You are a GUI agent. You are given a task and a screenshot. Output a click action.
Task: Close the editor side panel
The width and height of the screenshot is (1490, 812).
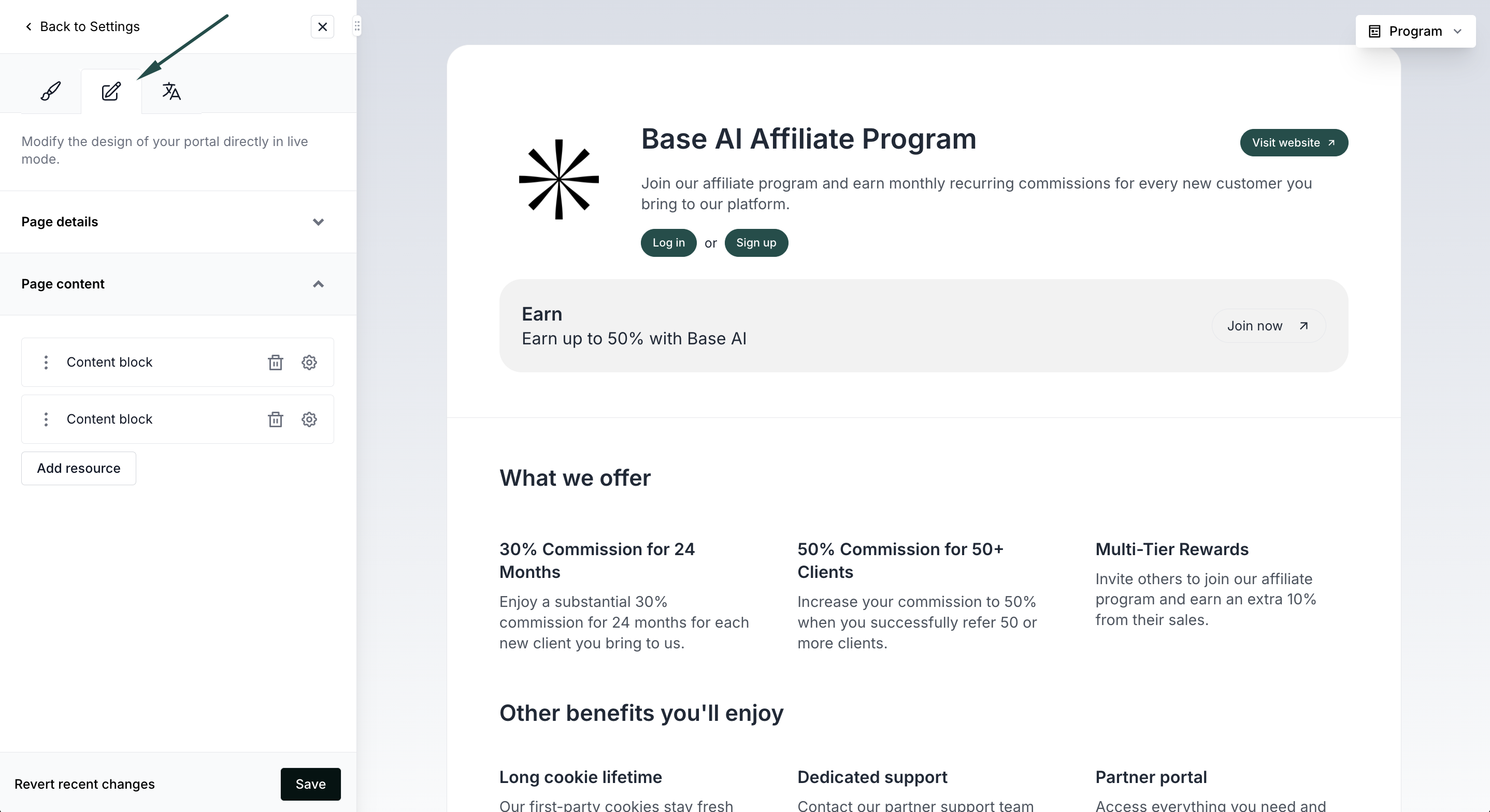click(x=322, y=26)
